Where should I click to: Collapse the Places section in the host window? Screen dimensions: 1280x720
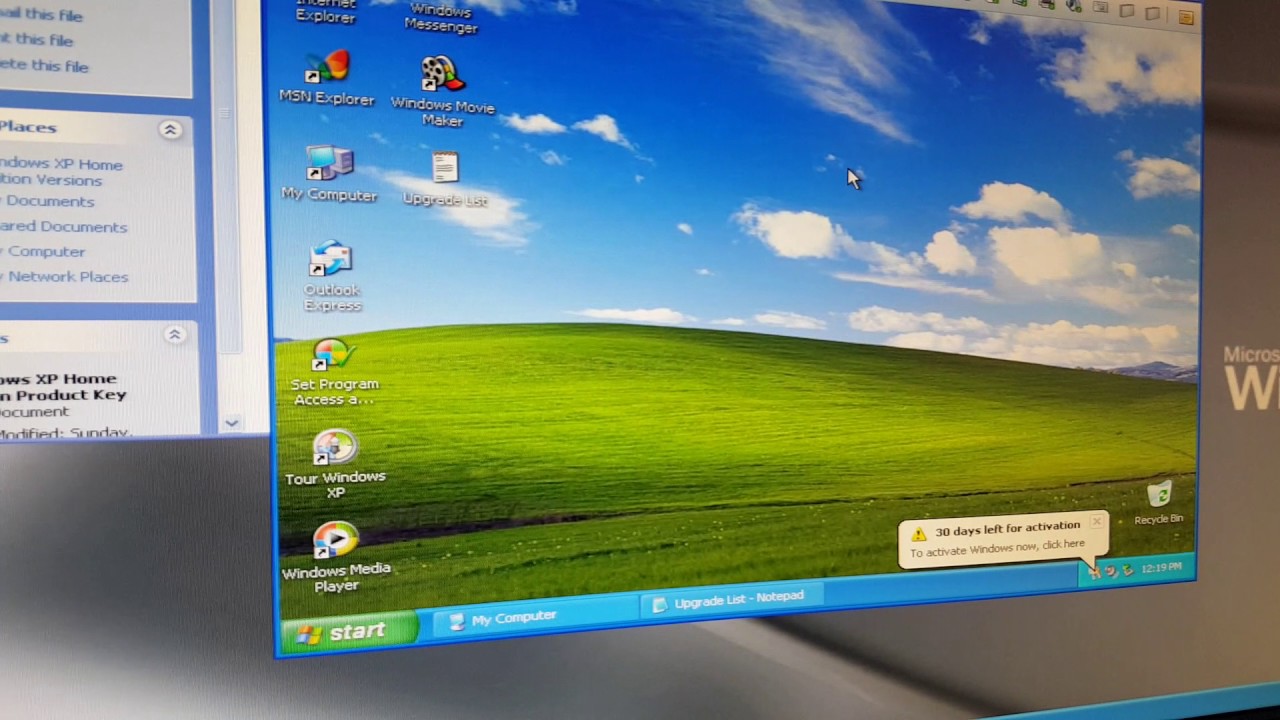click(x=170, y=129)
